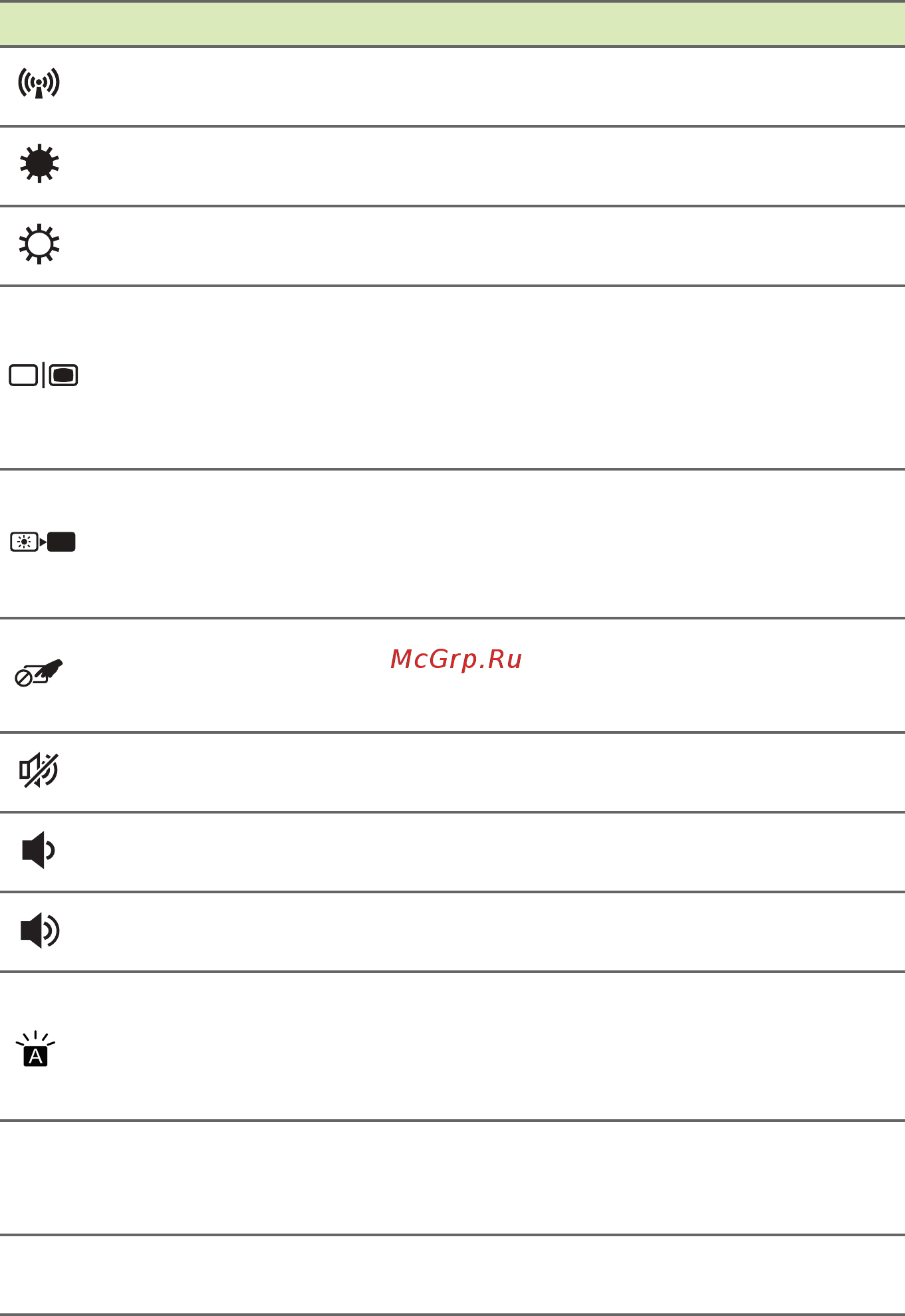The width and height of the screenshot is (905, 1316).
Task: Click the blank row below the backlight row
Action: 452,1178
